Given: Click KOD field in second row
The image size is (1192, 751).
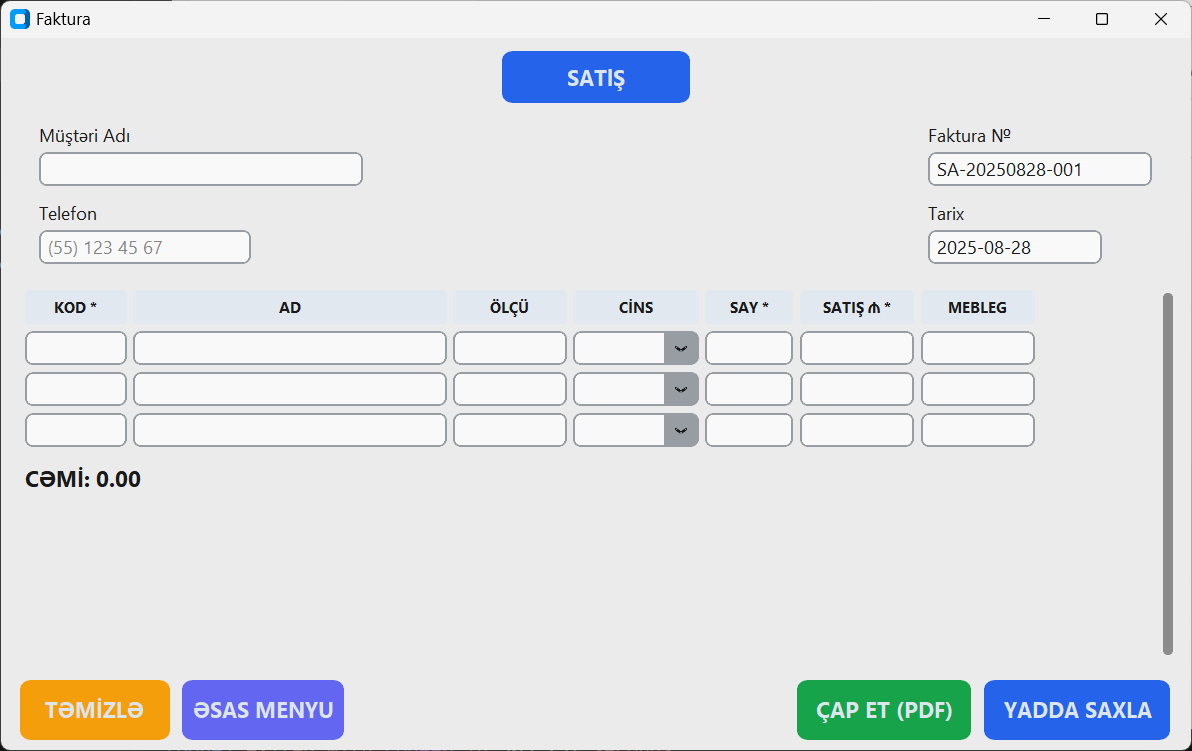Looking at the screenshot, I should click(76, 389).
